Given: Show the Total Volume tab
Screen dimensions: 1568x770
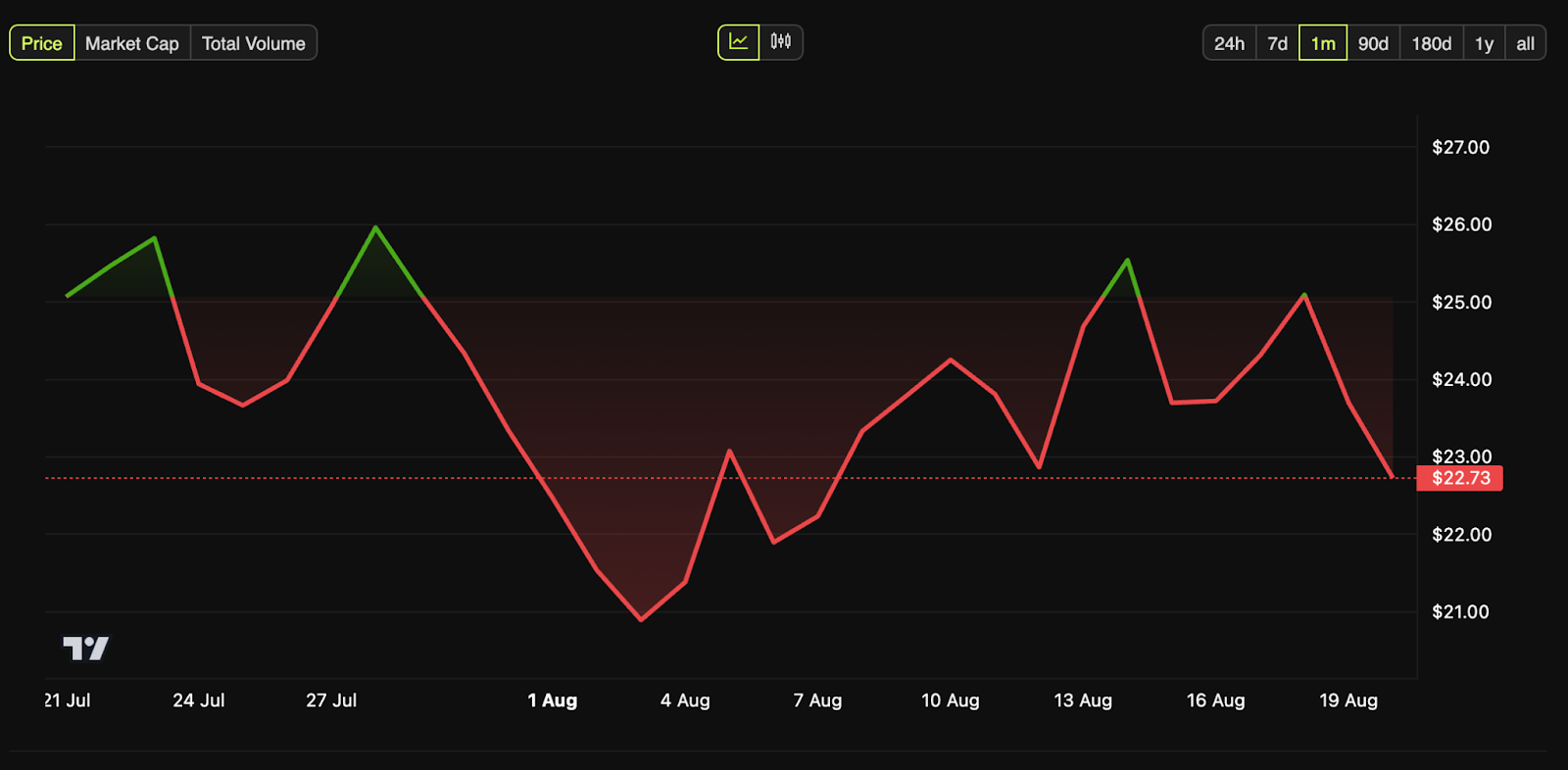Looking at the screenshot, I should click(x=254, y=43).
